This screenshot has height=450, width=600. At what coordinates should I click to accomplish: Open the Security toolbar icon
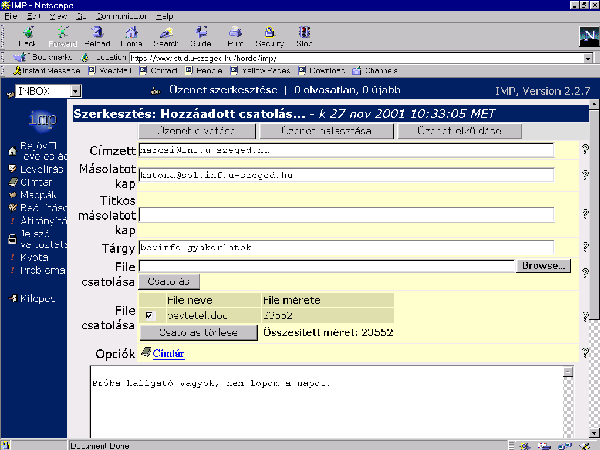[269, 34]
